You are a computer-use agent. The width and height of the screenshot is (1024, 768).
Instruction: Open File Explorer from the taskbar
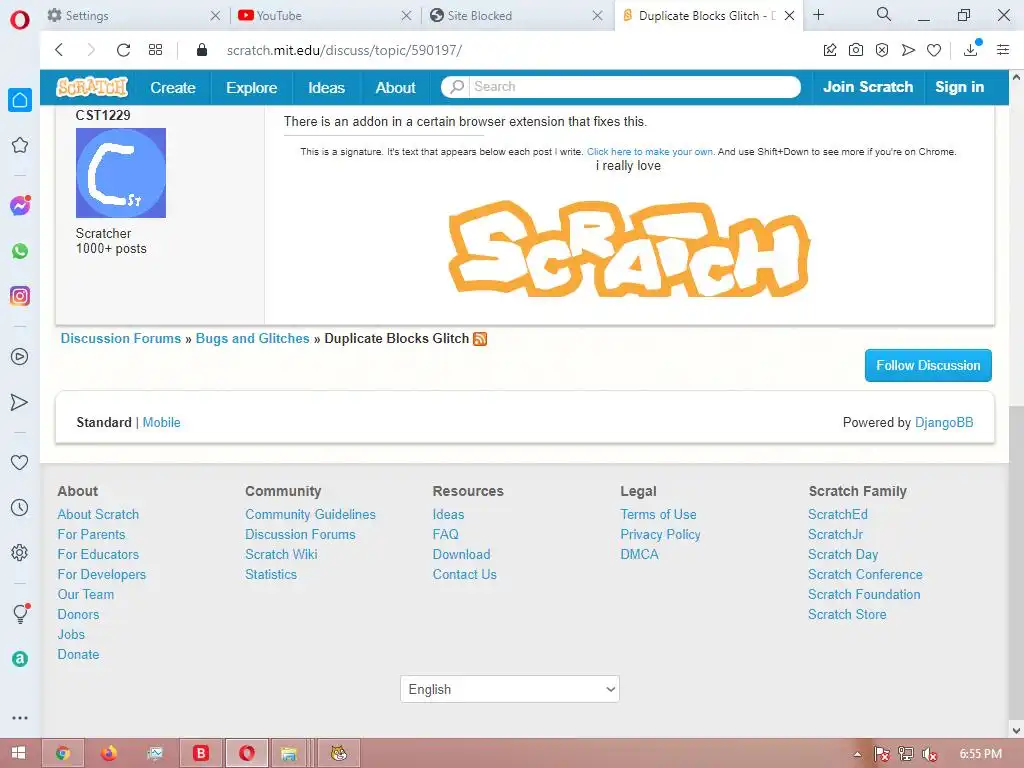pyautogui.click(x=289, y=754)
